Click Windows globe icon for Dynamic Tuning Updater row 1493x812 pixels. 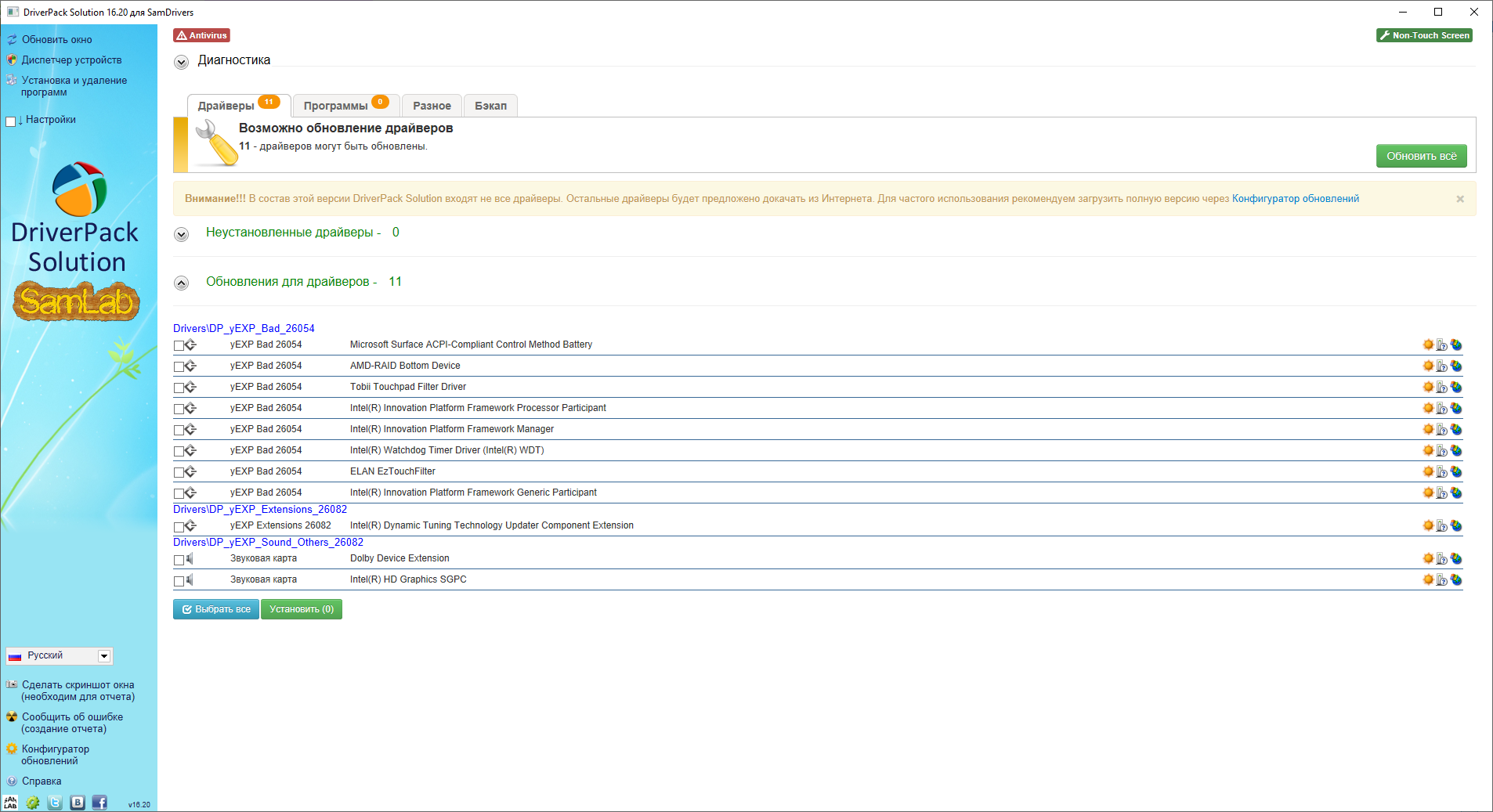[x=1456, y=525]
